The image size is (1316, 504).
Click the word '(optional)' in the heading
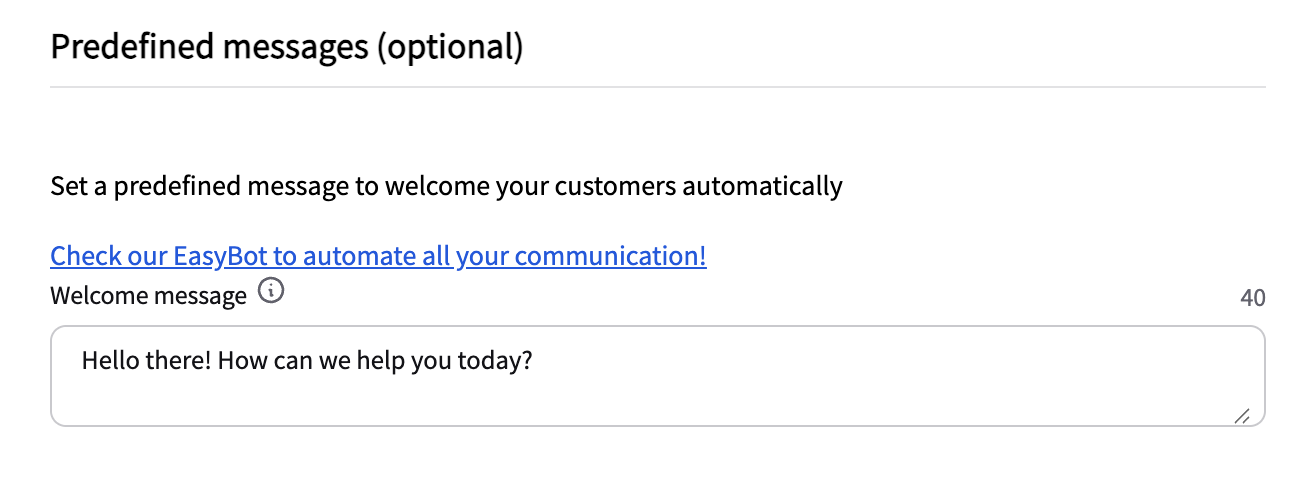448,47
